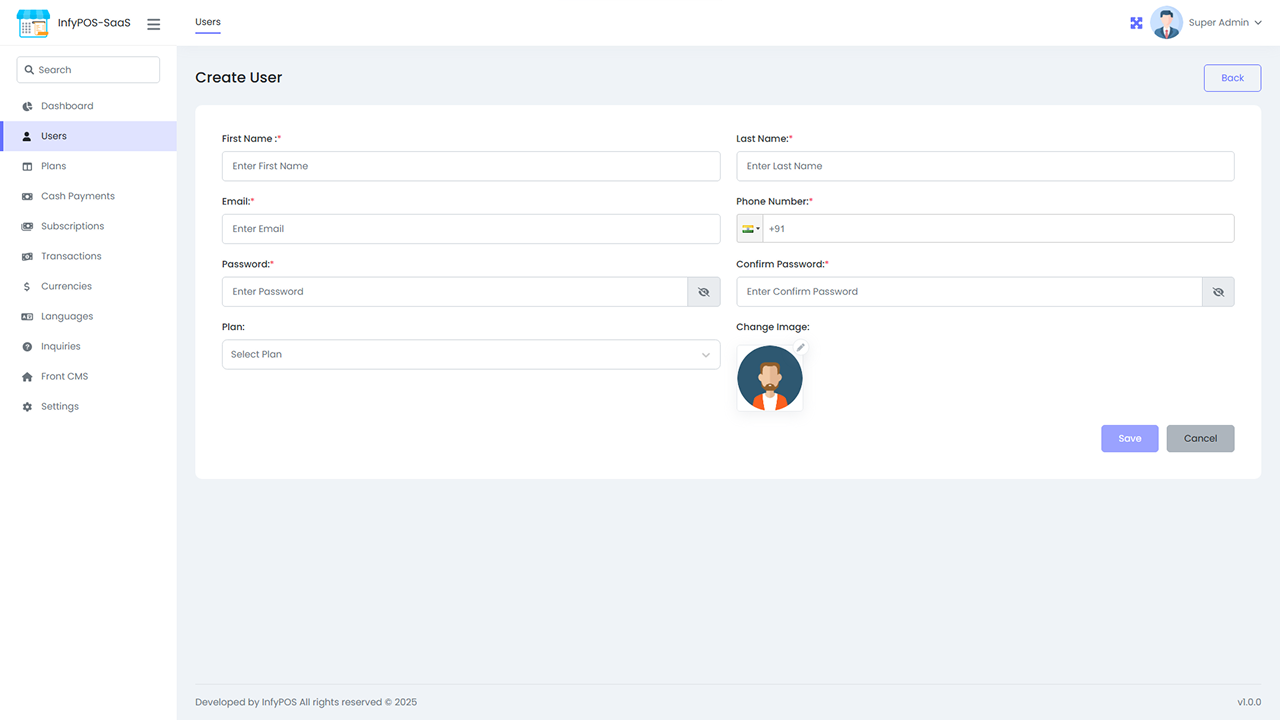Select the Currencies dollar icon
Image resolution: width=1280 pixels, height=720 pixels.
pyautogui.click(x=24, y=286)
